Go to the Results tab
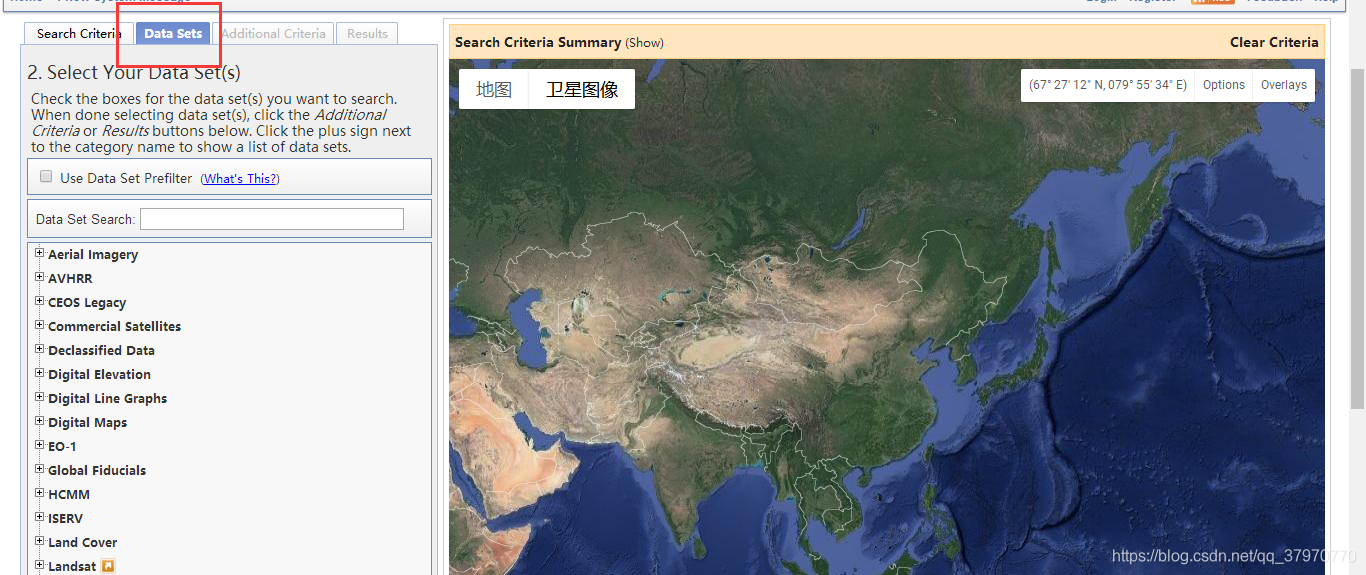The width and height of the screenshot is (1366, 575). tap(367, 33)
